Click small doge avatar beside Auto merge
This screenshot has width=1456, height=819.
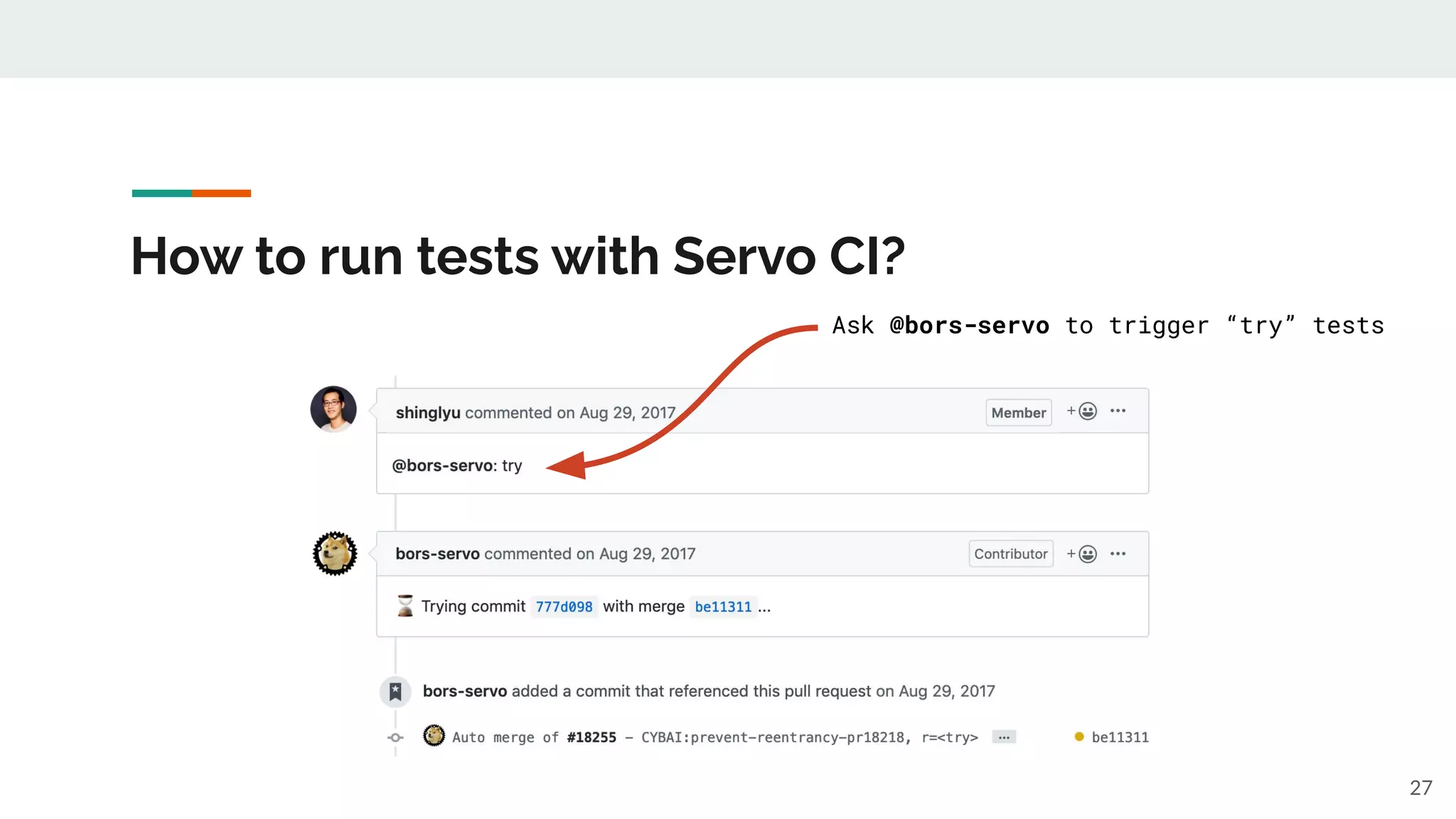click(434, 736)
